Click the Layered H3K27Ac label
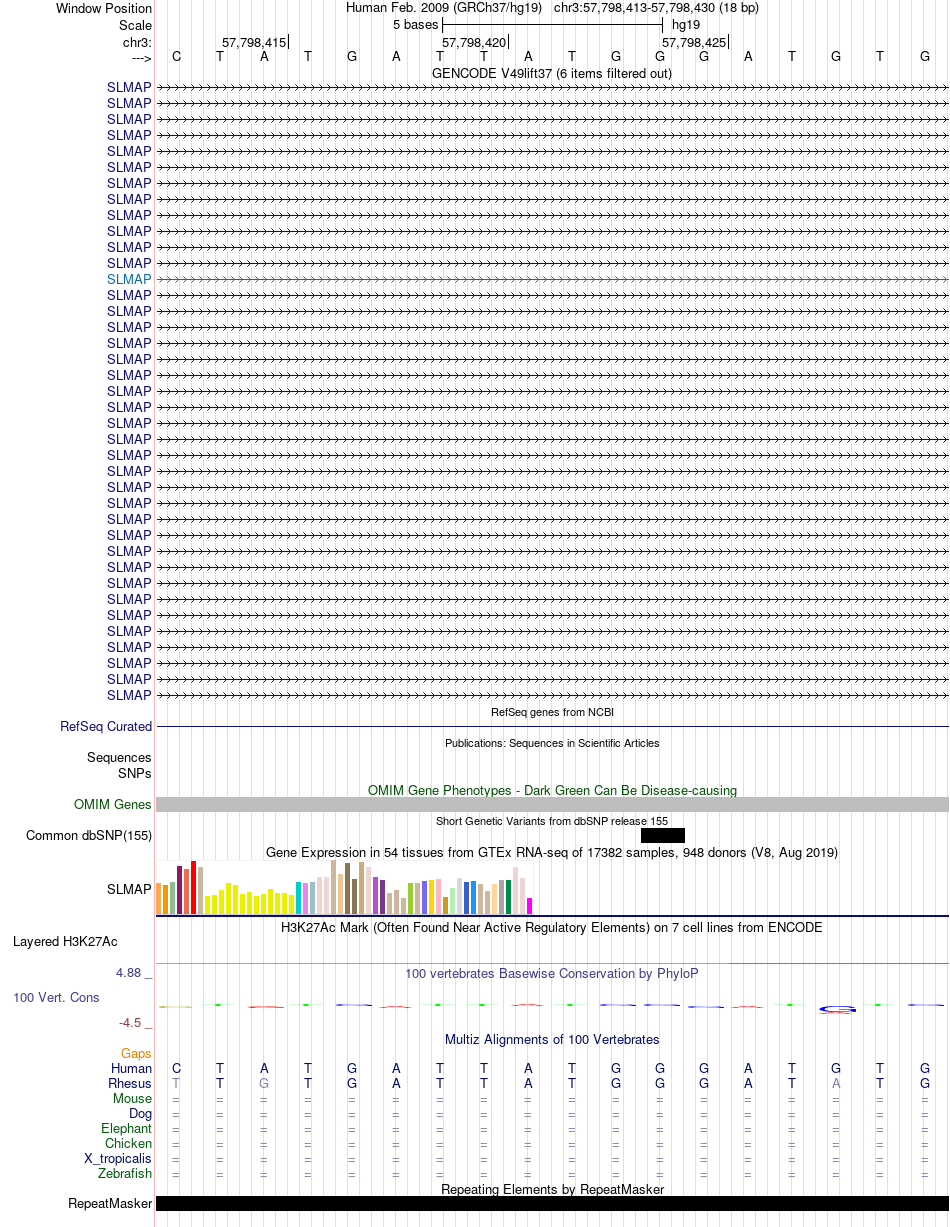The image size is (950, 1227). [65, 942]
